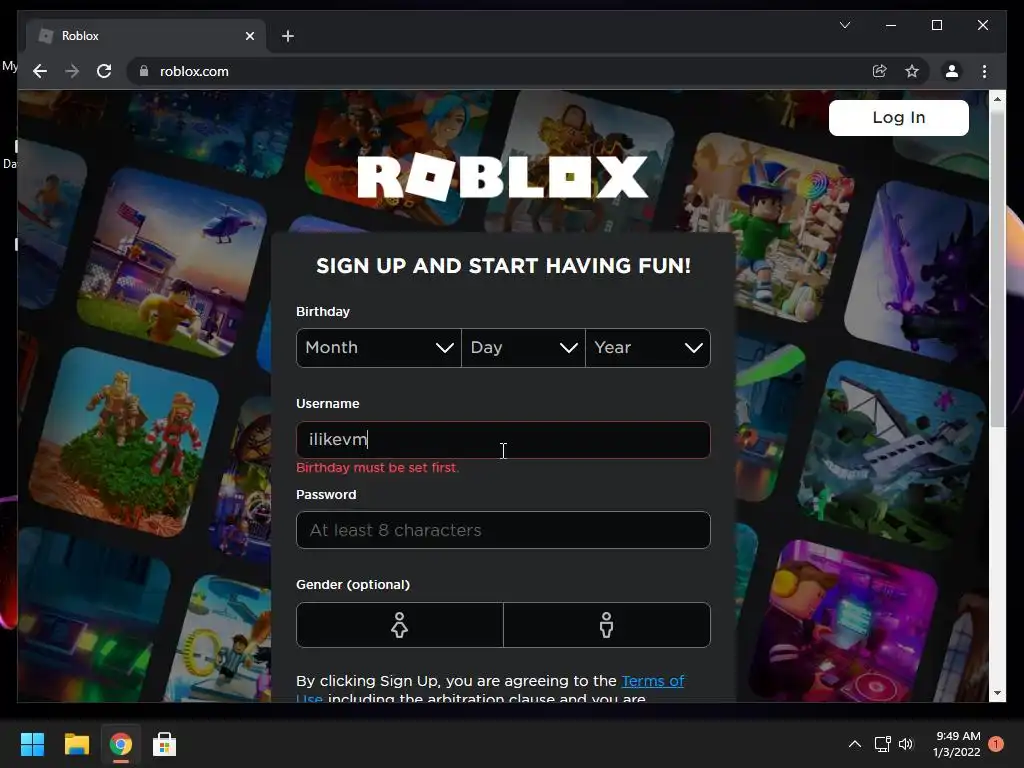Viewport: 1024px width, 768px height.
Task: Open the Terms of Use link
Action: [652, 680]
